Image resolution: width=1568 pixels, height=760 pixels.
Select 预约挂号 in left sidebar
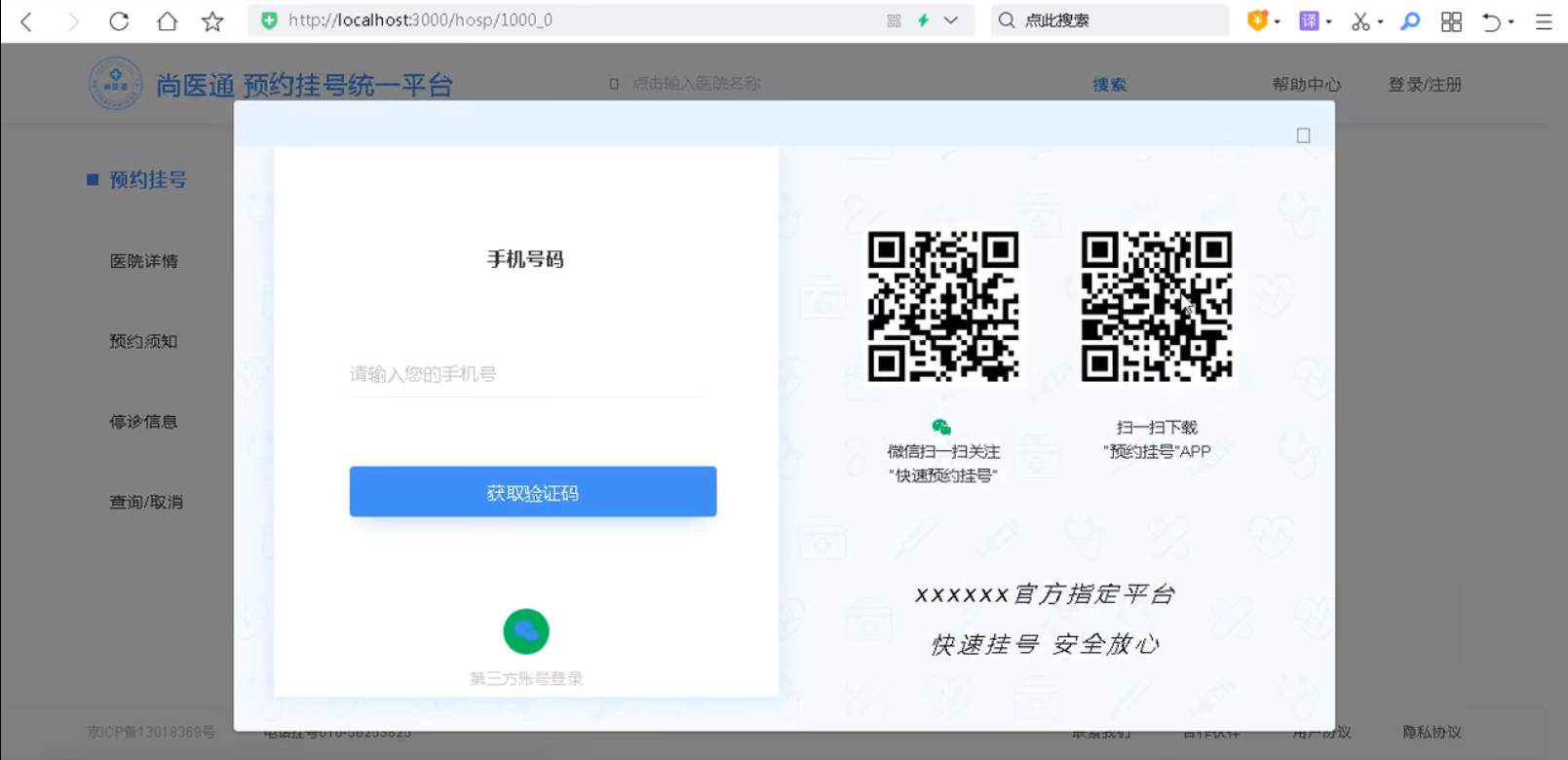tap(147, 180)
